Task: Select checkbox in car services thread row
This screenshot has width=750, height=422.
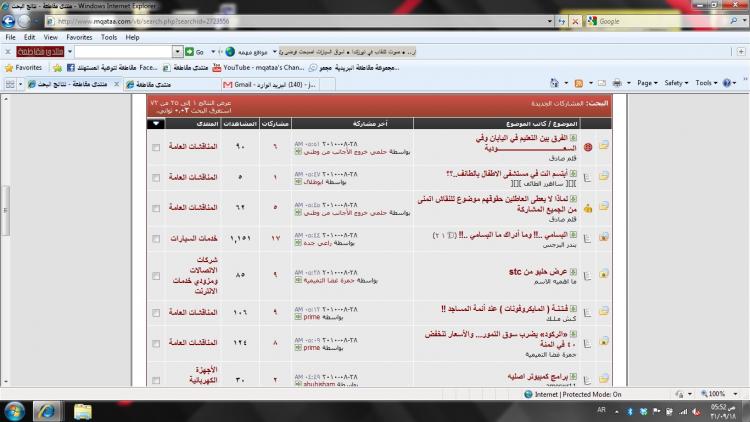Action: pos(155,239)
